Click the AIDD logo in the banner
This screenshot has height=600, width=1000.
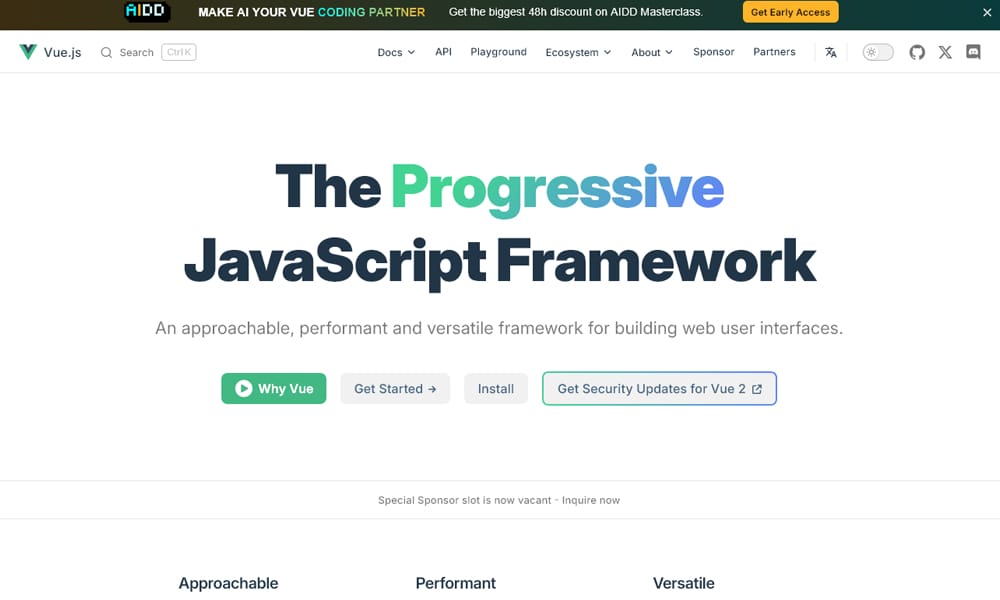pyautogui.click(x=147, y=11)
